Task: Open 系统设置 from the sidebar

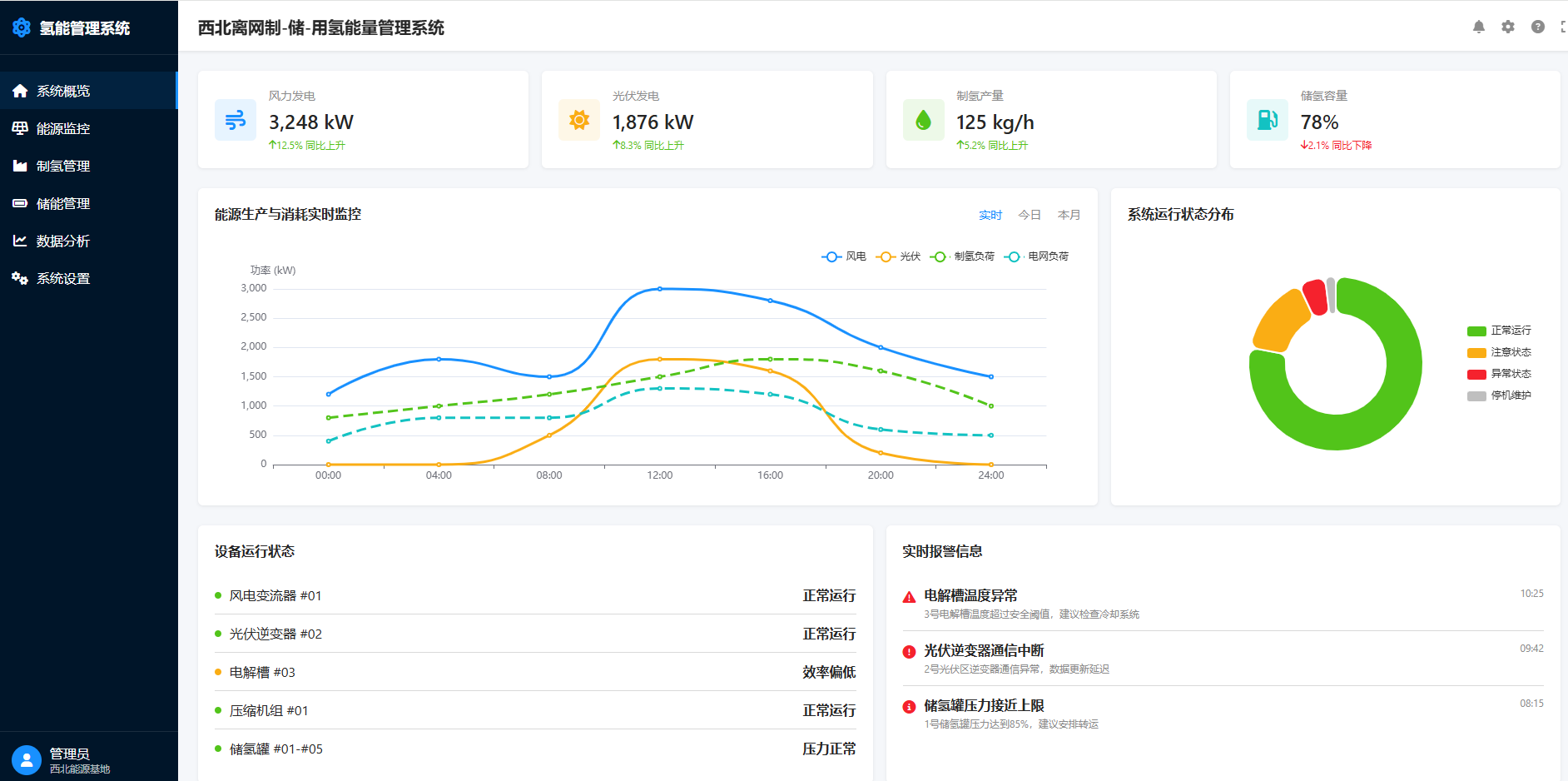Action: [x=62, y=278]
